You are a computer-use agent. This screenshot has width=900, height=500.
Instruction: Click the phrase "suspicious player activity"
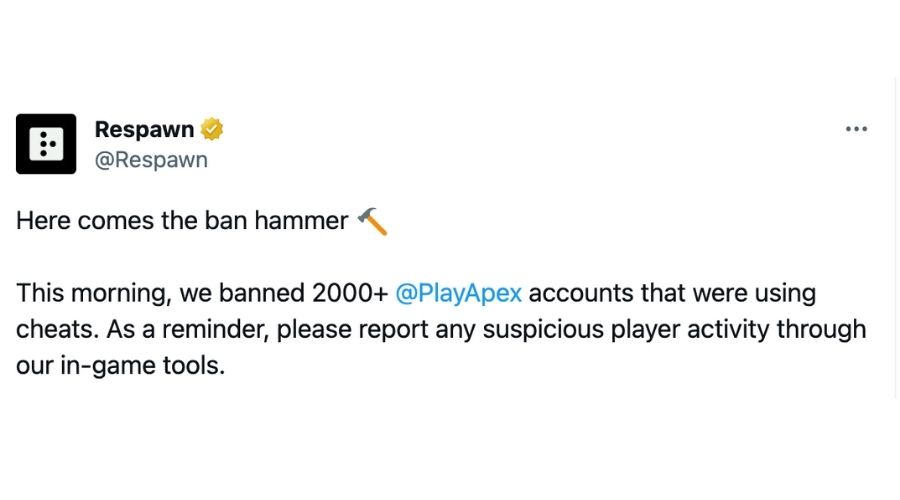click(586, 330)
